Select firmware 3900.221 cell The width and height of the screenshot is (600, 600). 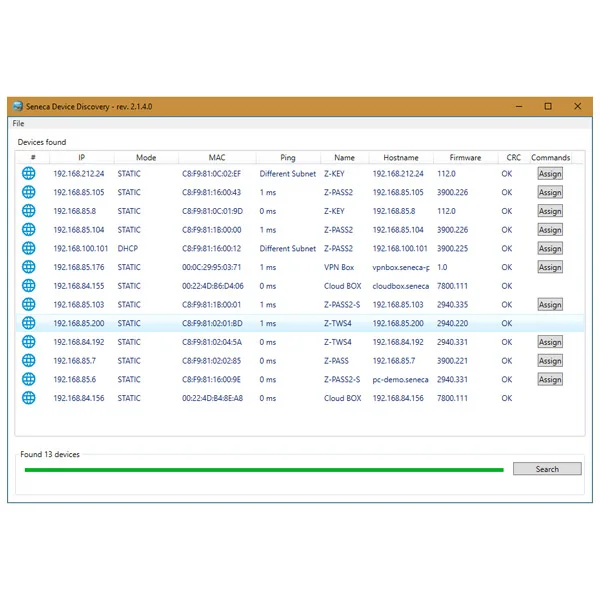point(452,360)
